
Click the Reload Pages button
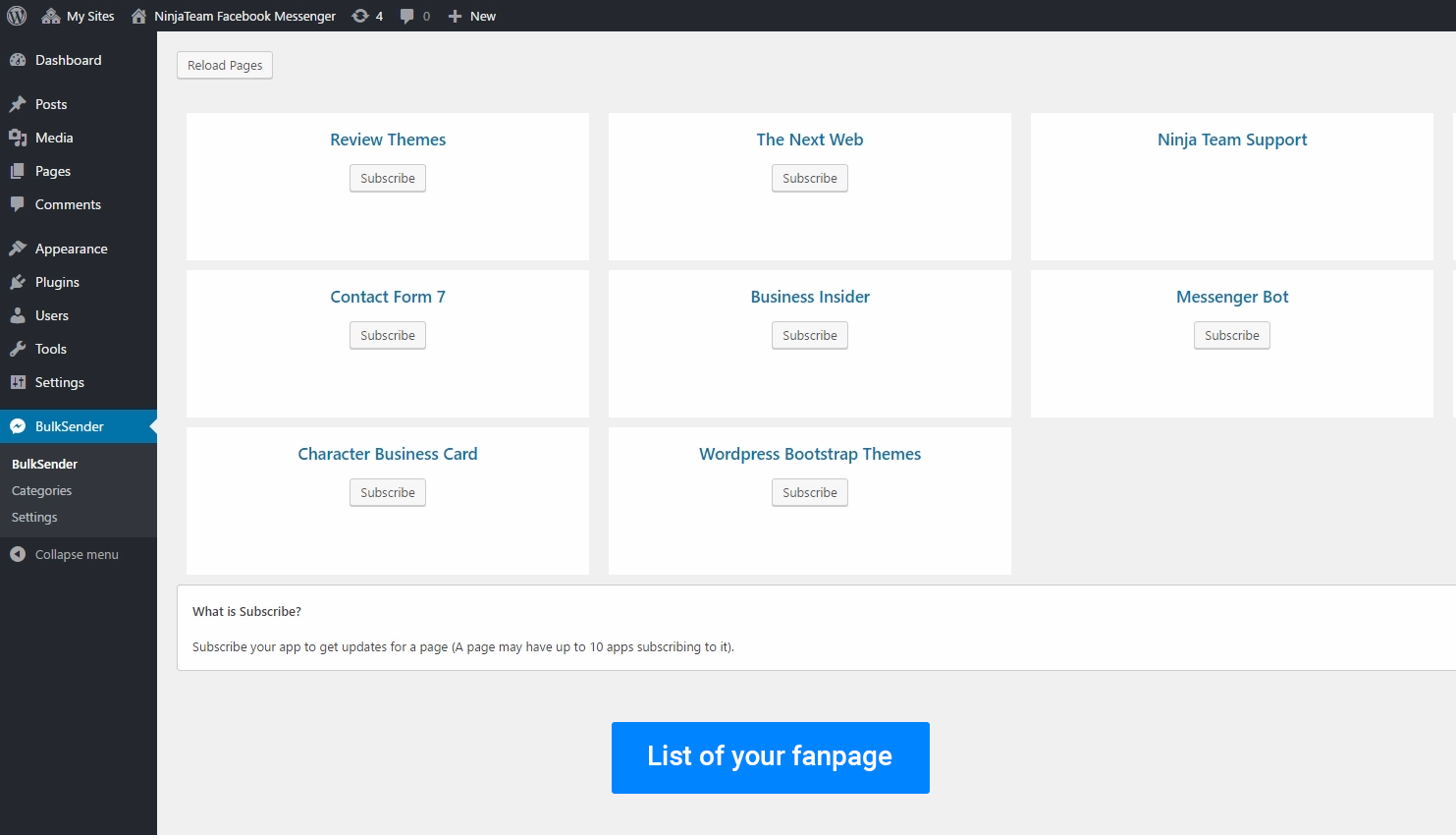[224, 65]
